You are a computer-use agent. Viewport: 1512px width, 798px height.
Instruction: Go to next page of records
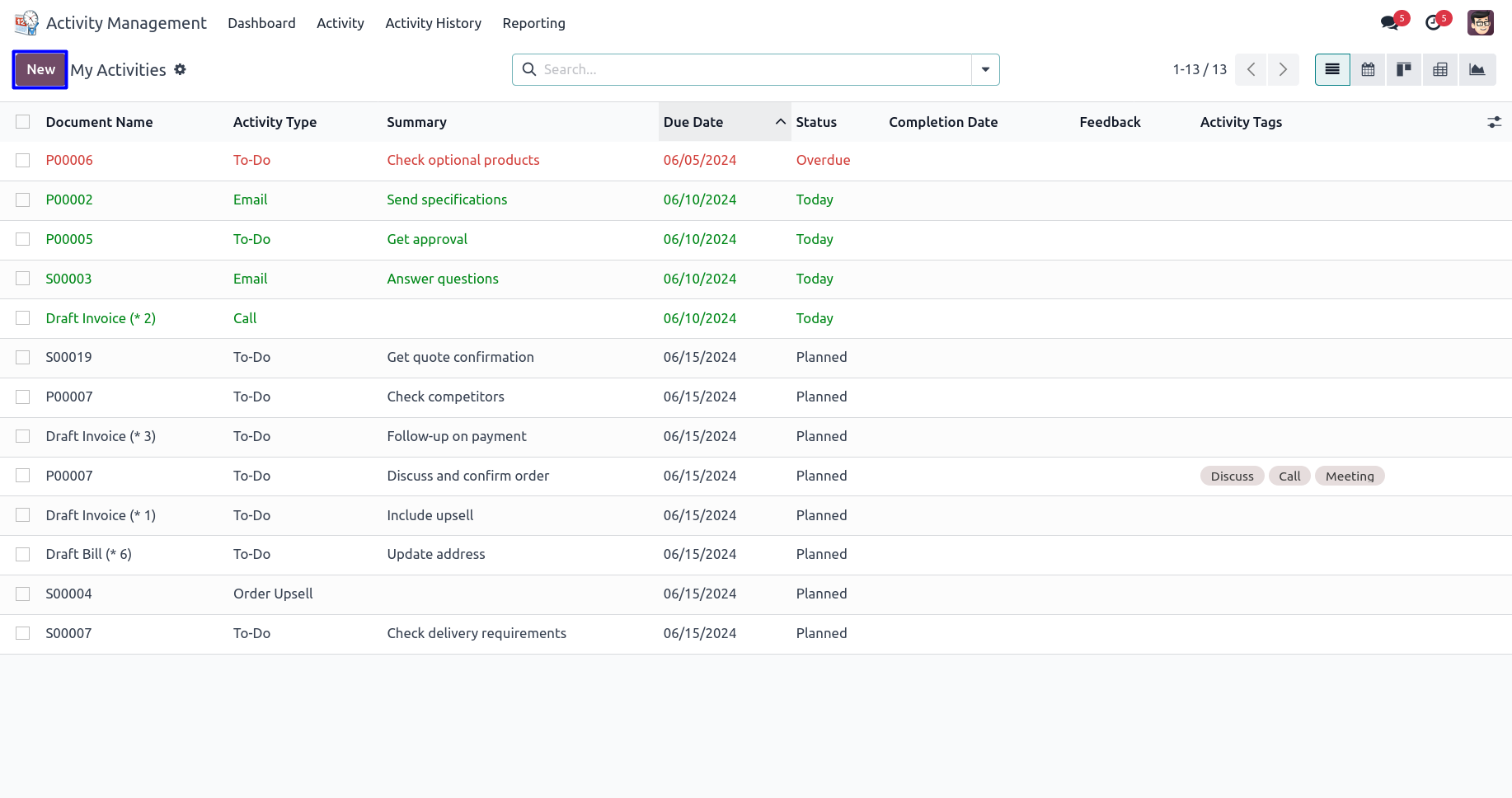[1283, 70]
